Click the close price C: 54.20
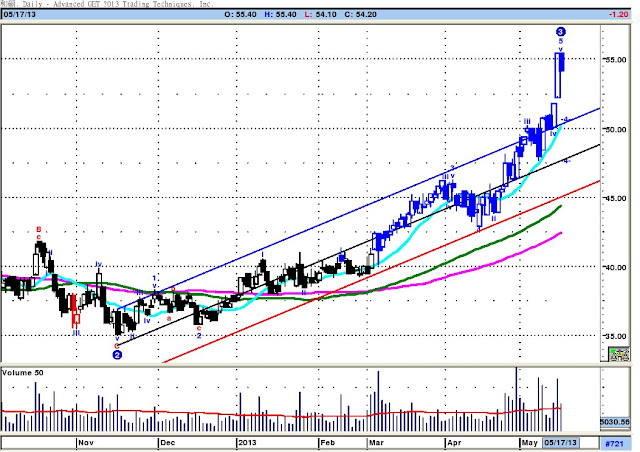Screen dimensions: 640x452 tap(360, 14)
